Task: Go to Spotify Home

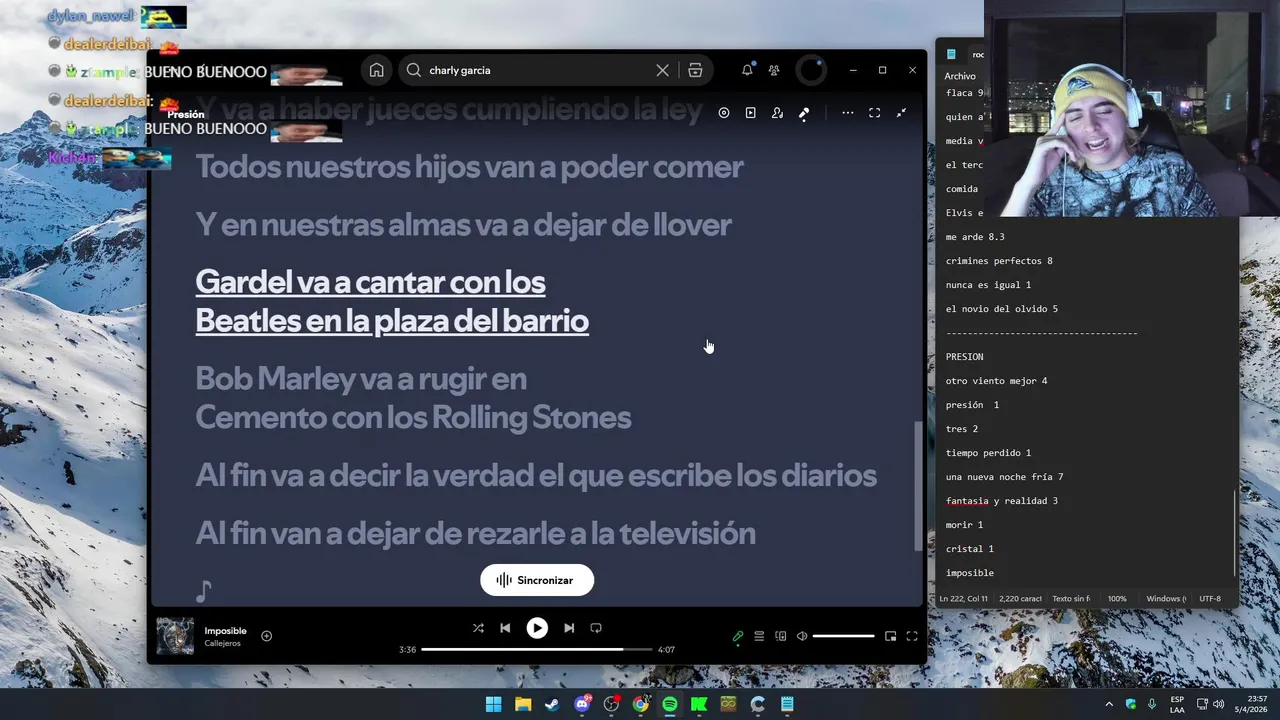Action: tap(376, 70)
